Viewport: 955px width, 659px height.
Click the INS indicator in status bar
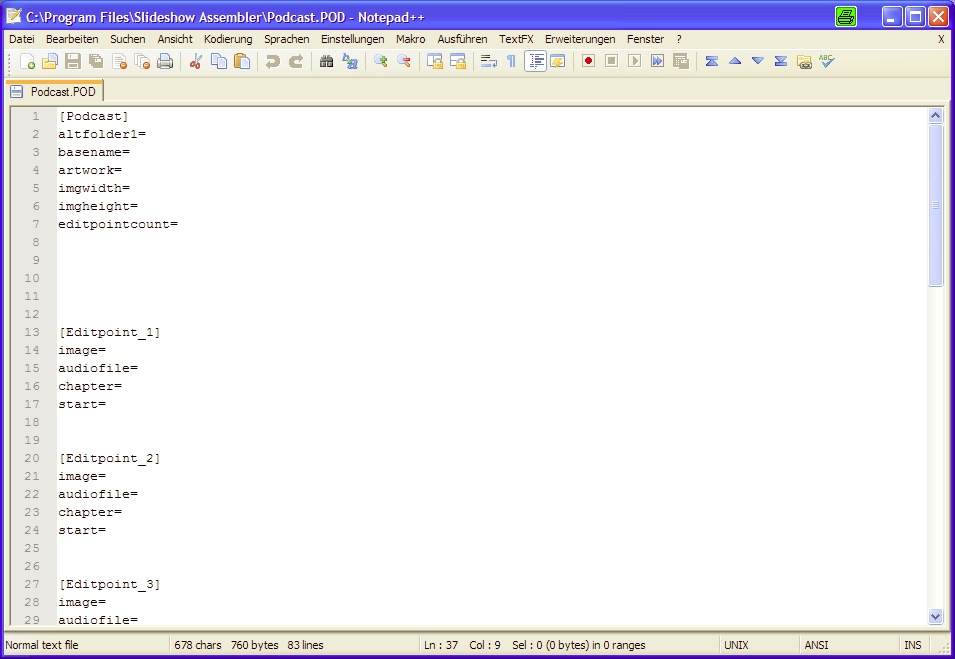913,645
